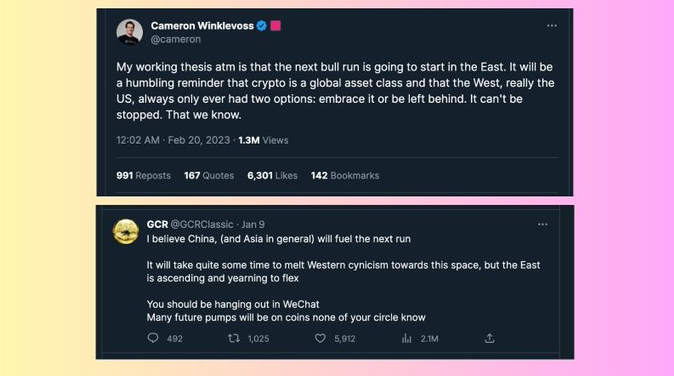Open Cameron Winklevoss profile picture
Image resolution: width=674 pixels, height=376 pixels.
[x=129, y=32]
